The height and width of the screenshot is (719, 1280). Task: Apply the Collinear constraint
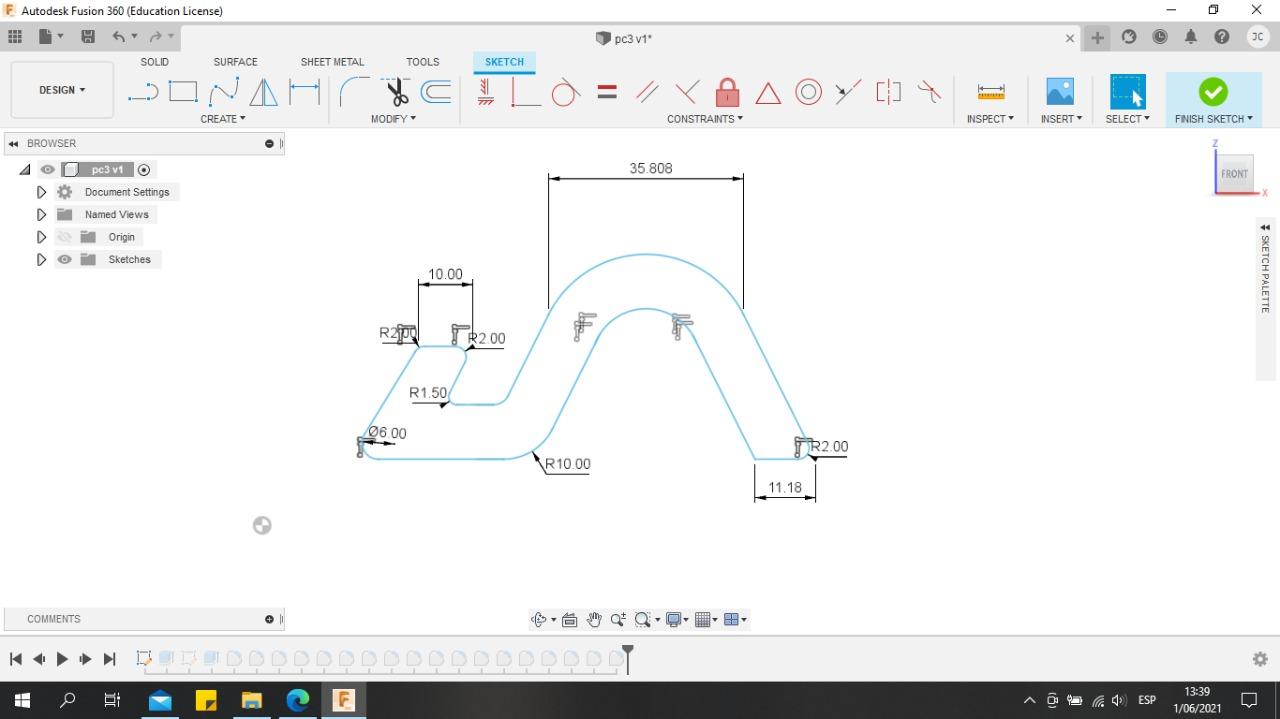coord(848,92)
